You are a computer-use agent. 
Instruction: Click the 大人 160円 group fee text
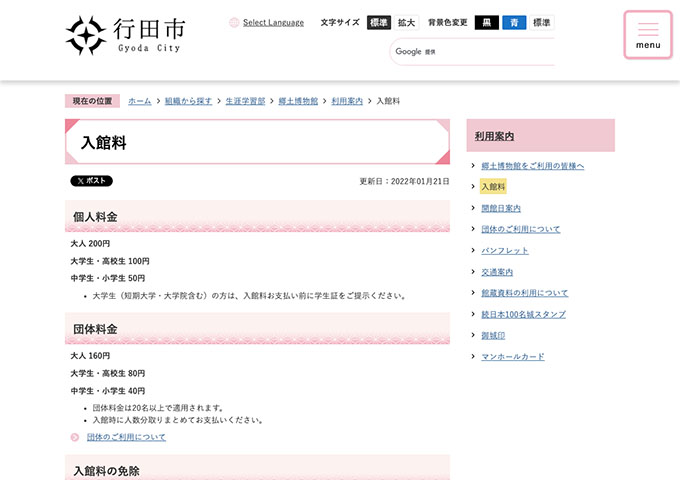(x=90, y=356)
